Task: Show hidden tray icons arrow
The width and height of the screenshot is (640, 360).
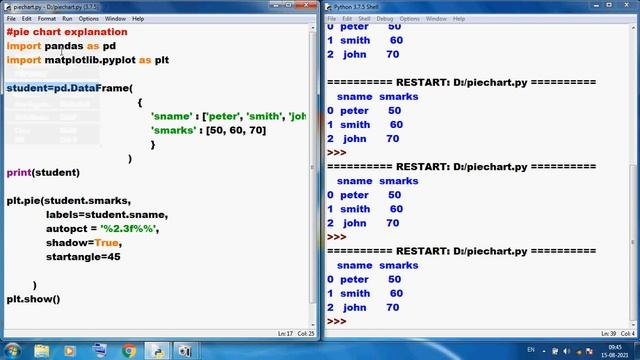Action: tap(544, 351)
